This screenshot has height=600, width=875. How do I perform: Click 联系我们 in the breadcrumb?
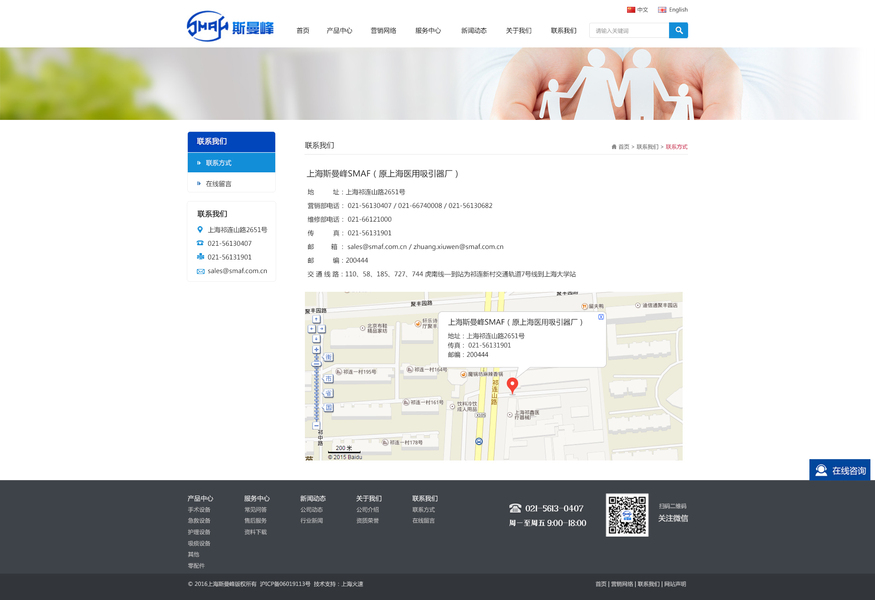click(647, 147)
